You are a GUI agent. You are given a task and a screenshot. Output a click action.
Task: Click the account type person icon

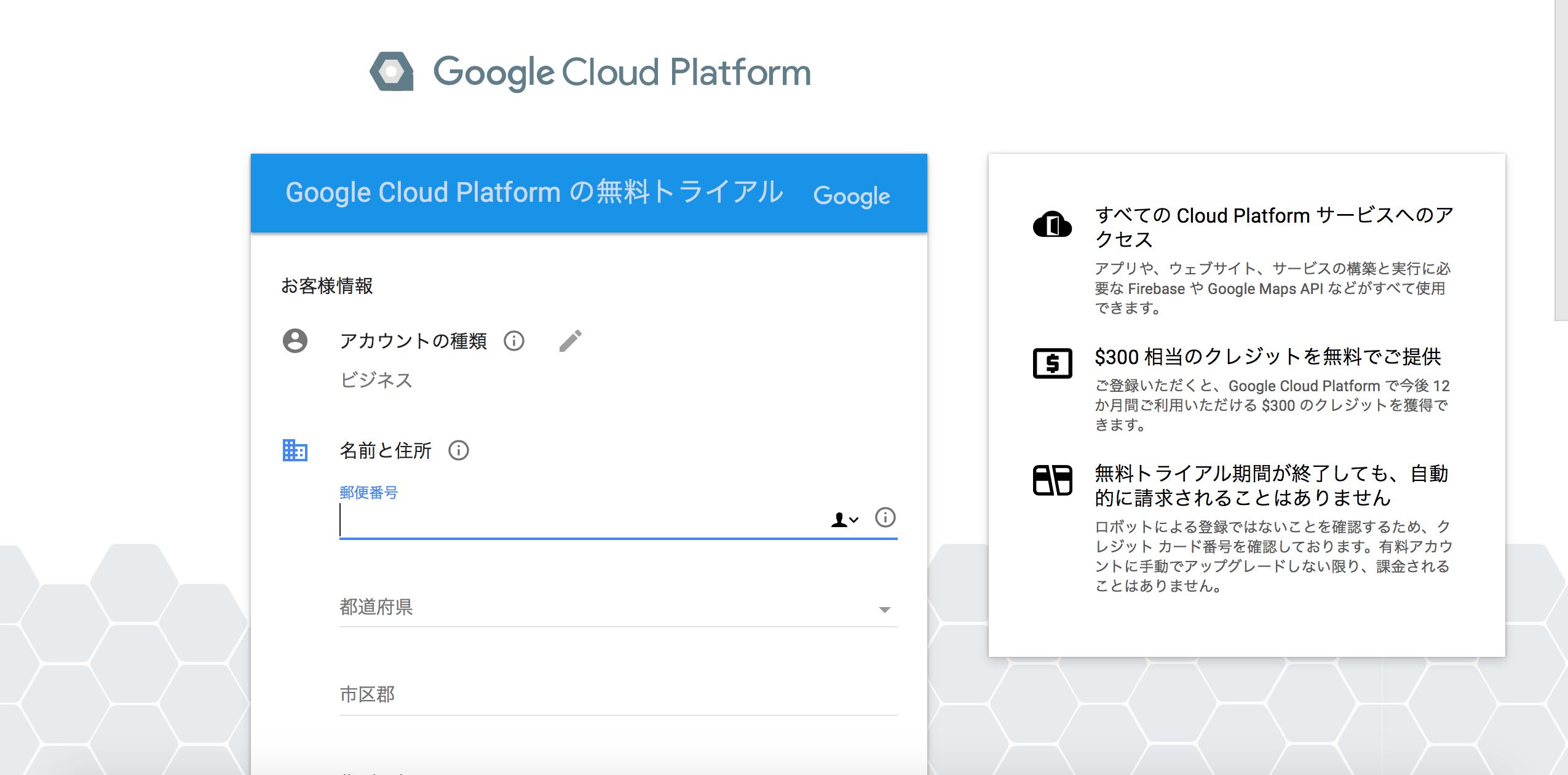[x=295, y=340]
